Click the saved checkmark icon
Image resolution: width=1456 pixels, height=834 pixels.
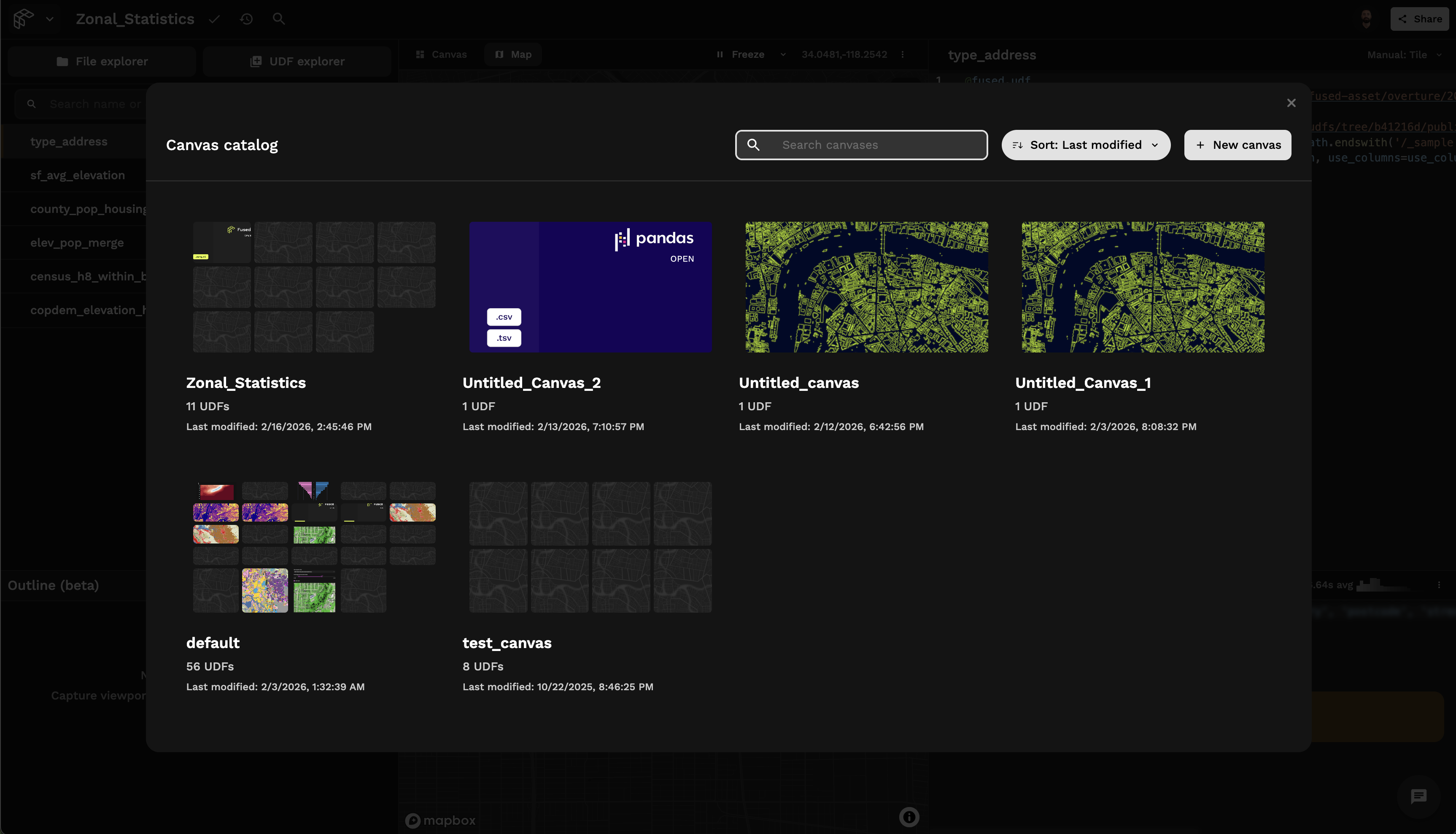click(214, 19)
